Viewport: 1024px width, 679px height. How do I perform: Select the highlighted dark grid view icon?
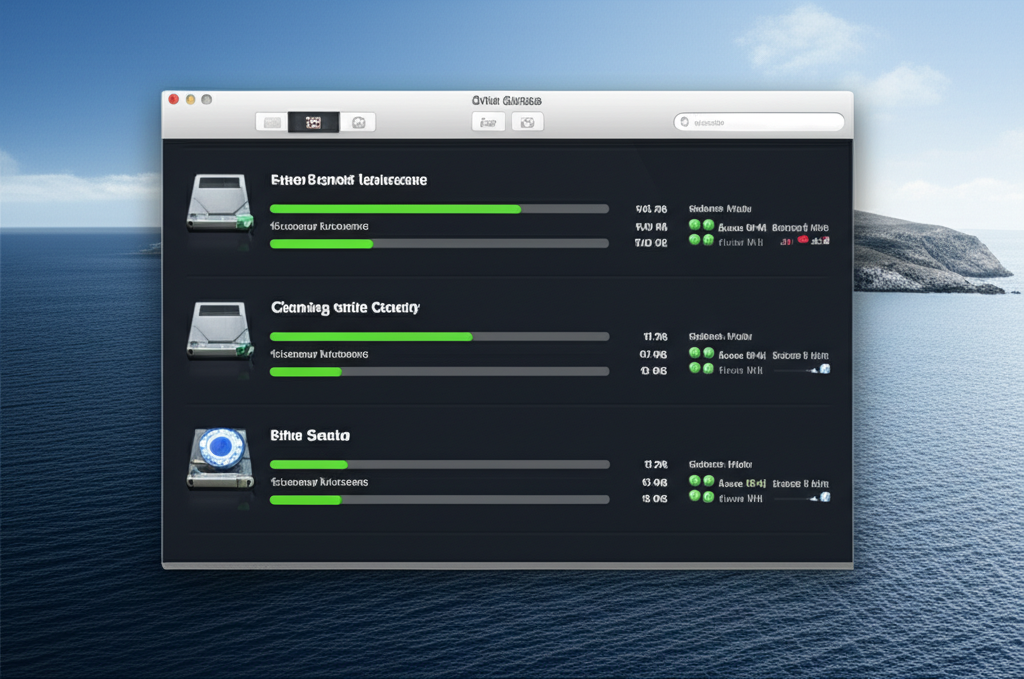(x=311, y=121)
